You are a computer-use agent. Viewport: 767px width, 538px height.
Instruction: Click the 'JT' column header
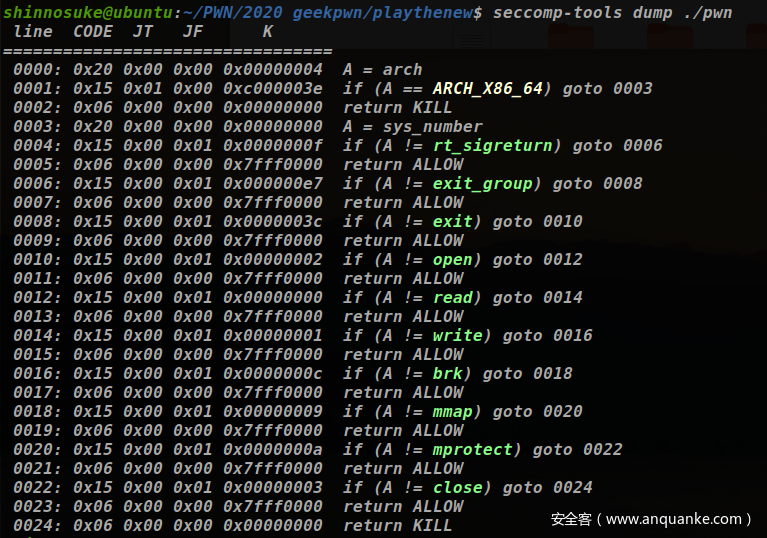coord(142,32)
